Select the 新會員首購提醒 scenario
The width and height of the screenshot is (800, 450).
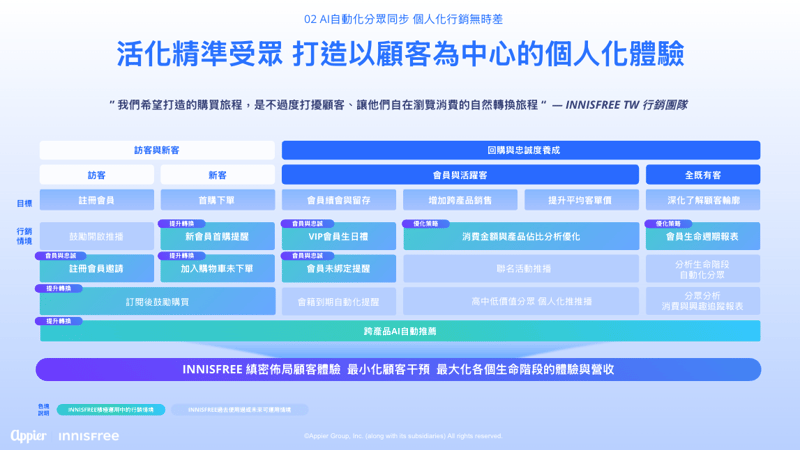217,238
